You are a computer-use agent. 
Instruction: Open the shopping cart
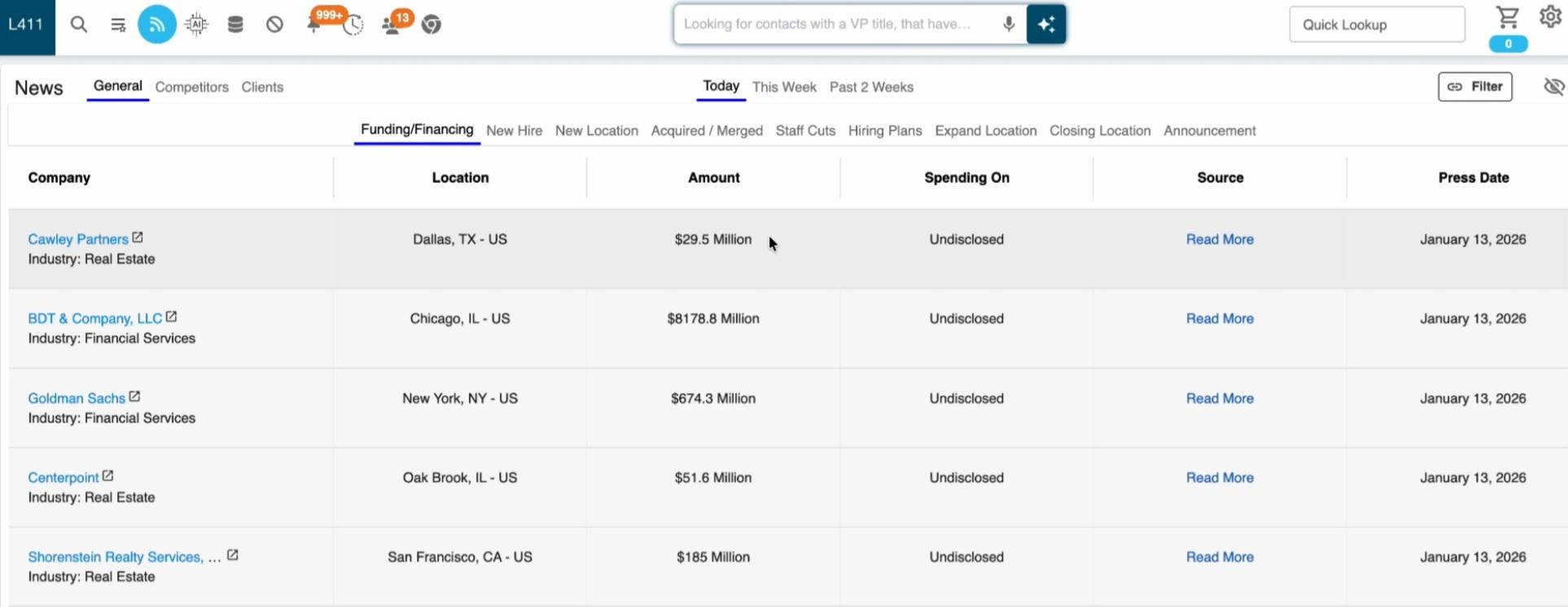(x=1508, y=18)
